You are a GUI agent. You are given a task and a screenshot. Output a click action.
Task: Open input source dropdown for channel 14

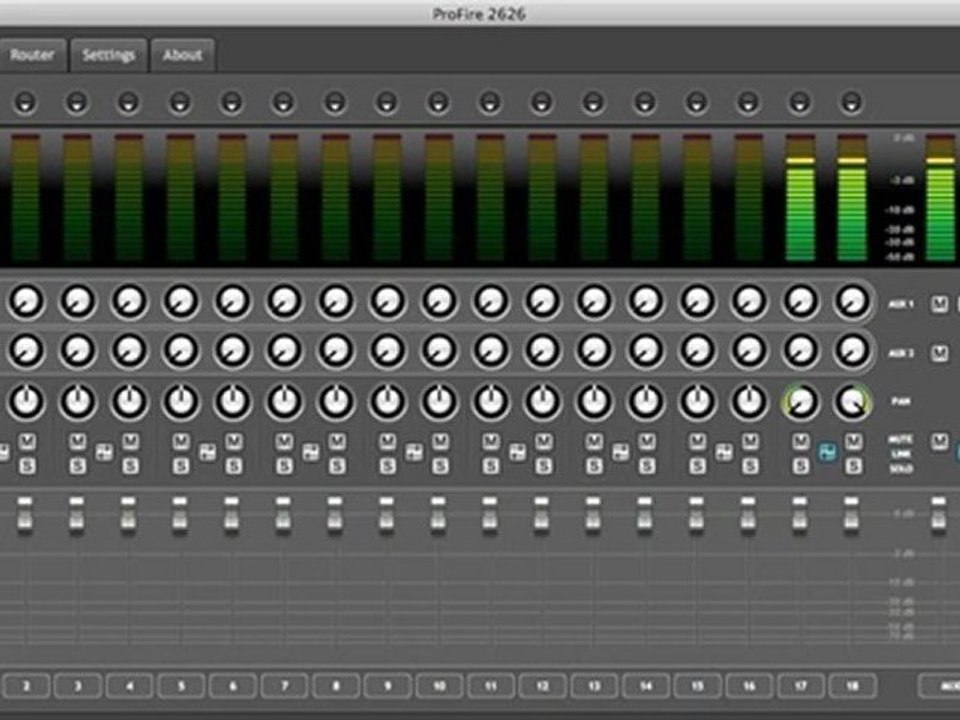point(645,102)
